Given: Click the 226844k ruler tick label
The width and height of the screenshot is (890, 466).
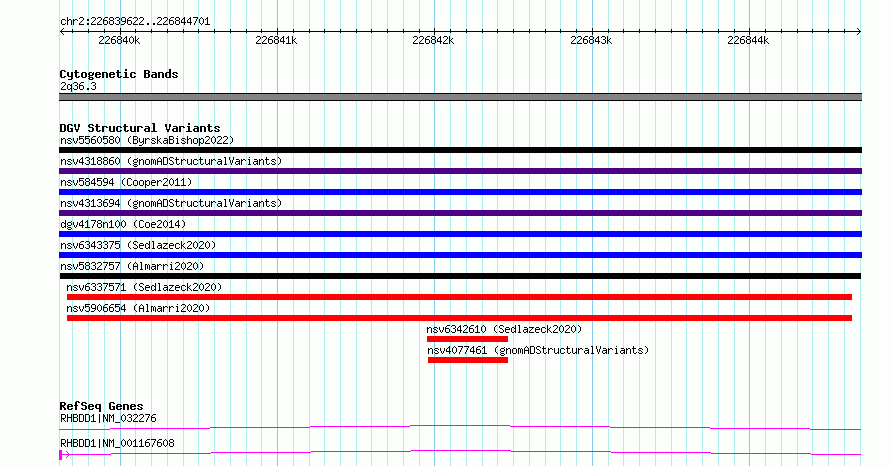Looking at the screenshot, I should [x=748, y=40].
